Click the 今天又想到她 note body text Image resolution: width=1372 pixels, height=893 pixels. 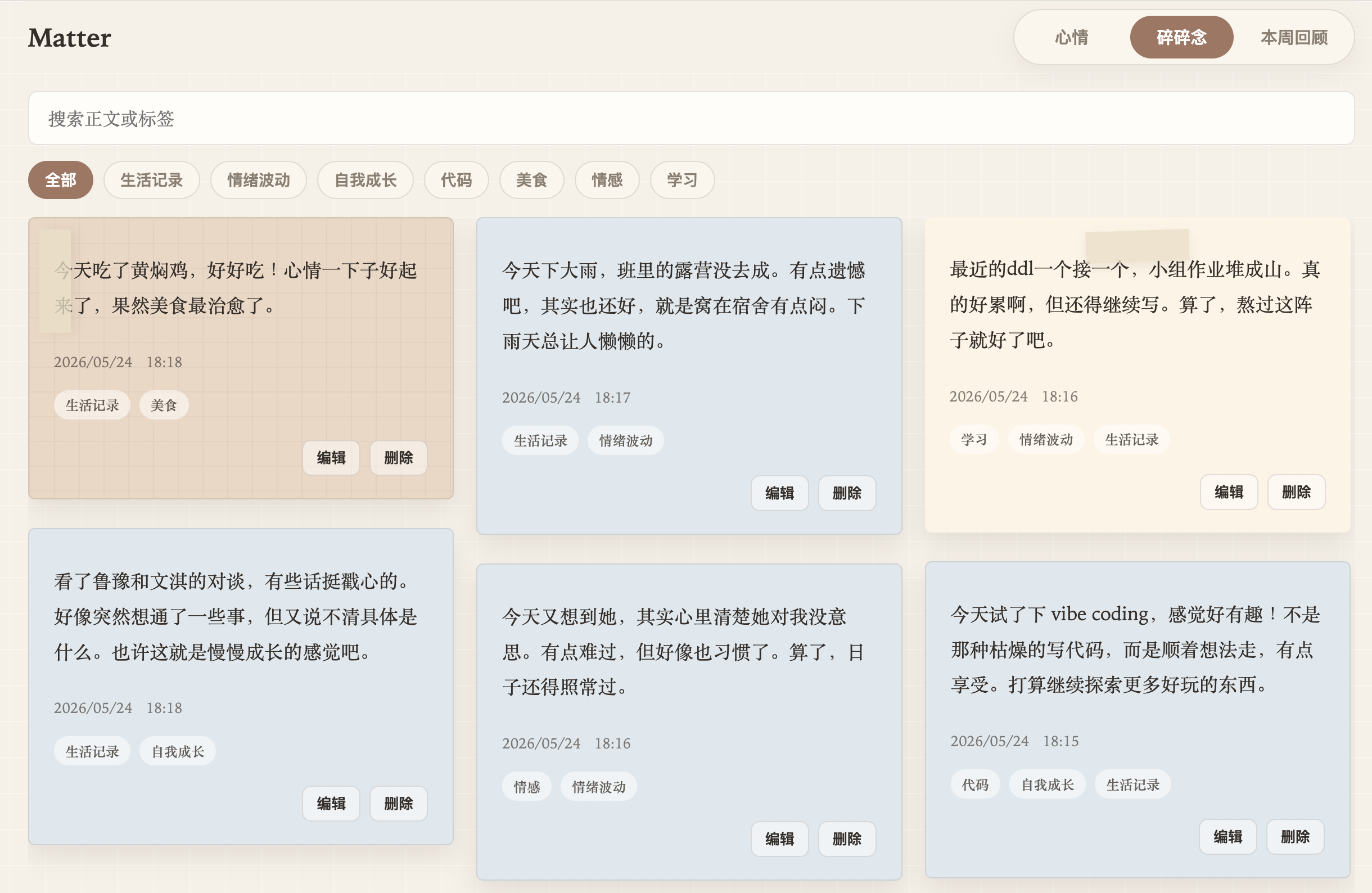pos(684,652)
